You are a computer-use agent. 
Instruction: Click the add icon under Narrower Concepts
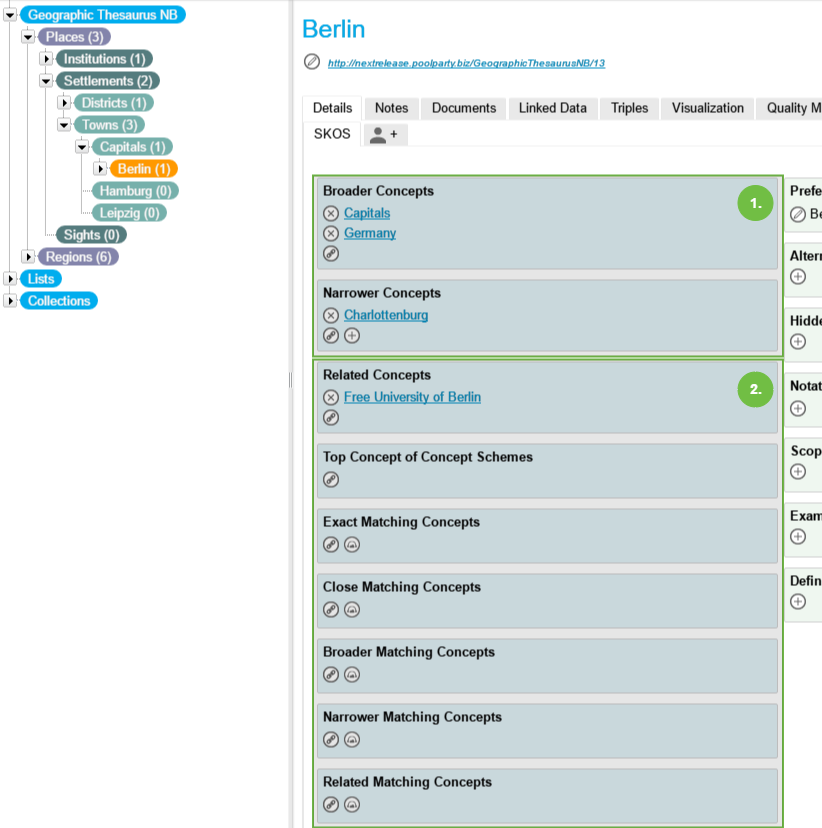point(352,335)
